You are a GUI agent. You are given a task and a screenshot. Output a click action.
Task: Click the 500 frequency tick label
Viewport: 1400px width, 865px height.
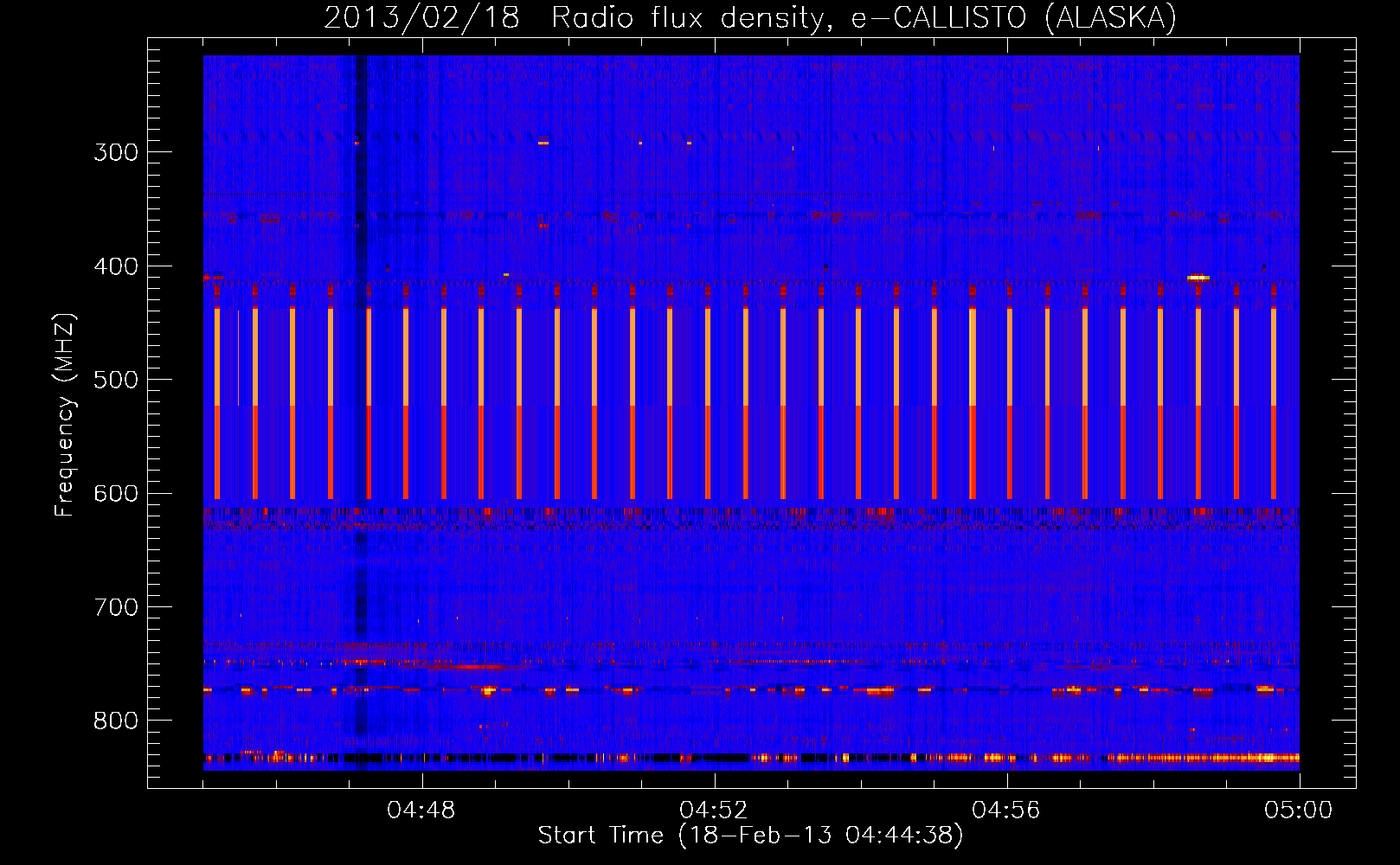(116, 380)
